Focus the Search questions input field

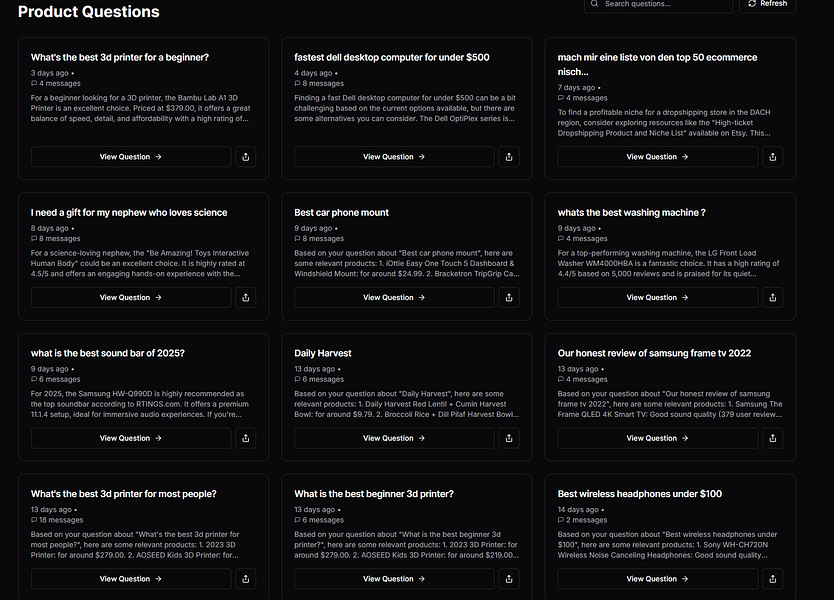click(x=658, y=4)
